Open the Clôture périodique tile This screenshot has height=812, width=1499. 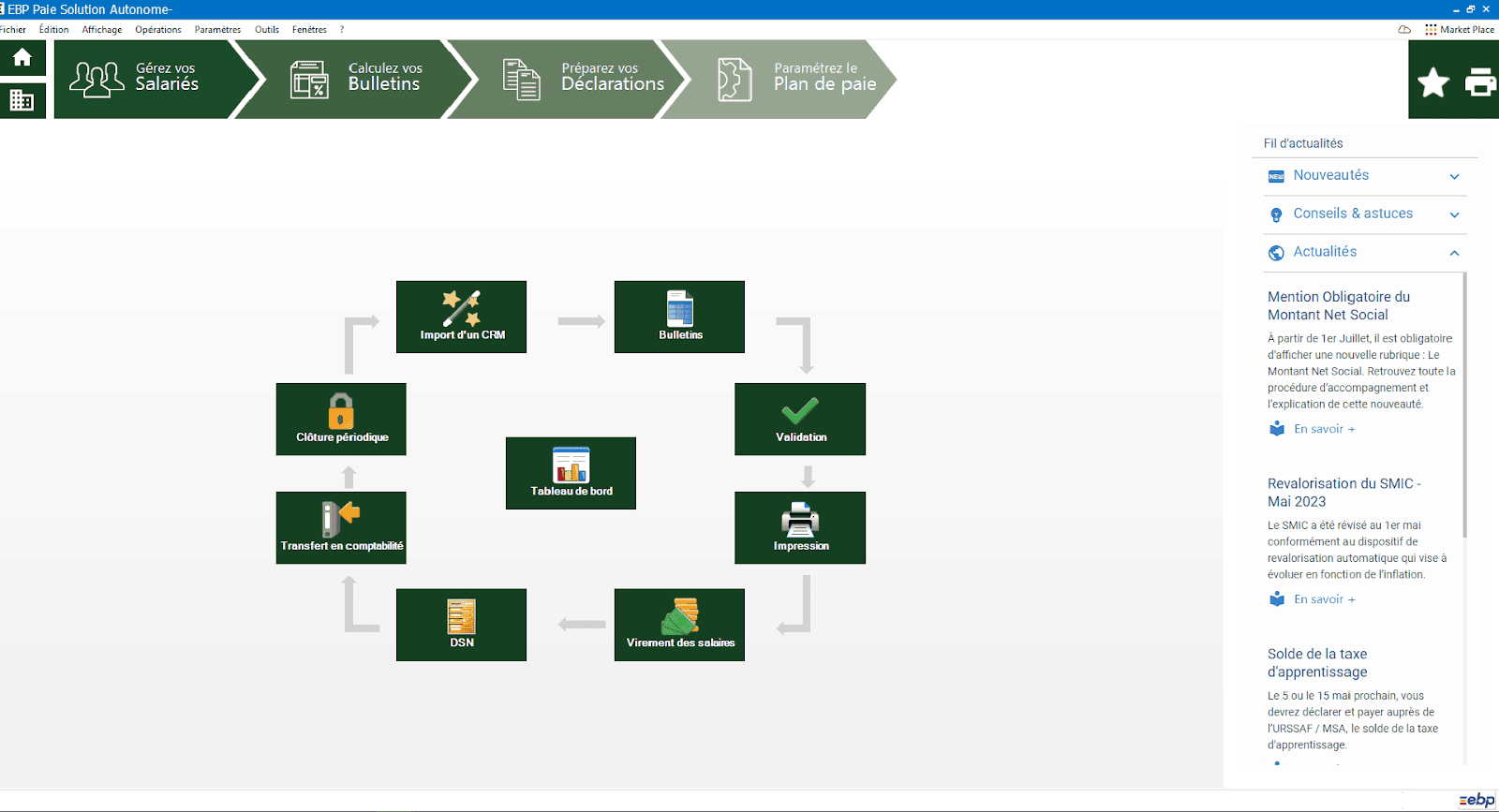[x=341, y=419]
